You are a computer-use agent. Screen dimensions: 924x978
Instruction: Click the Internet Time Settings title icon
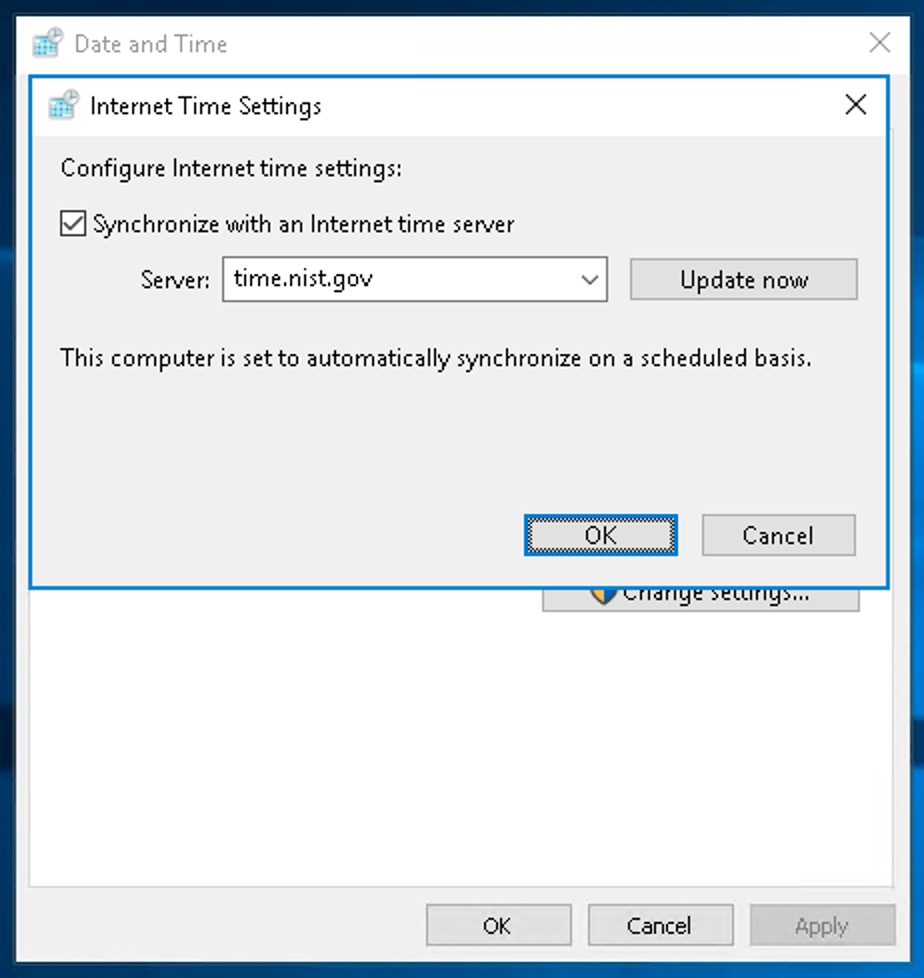coord(64,105)
